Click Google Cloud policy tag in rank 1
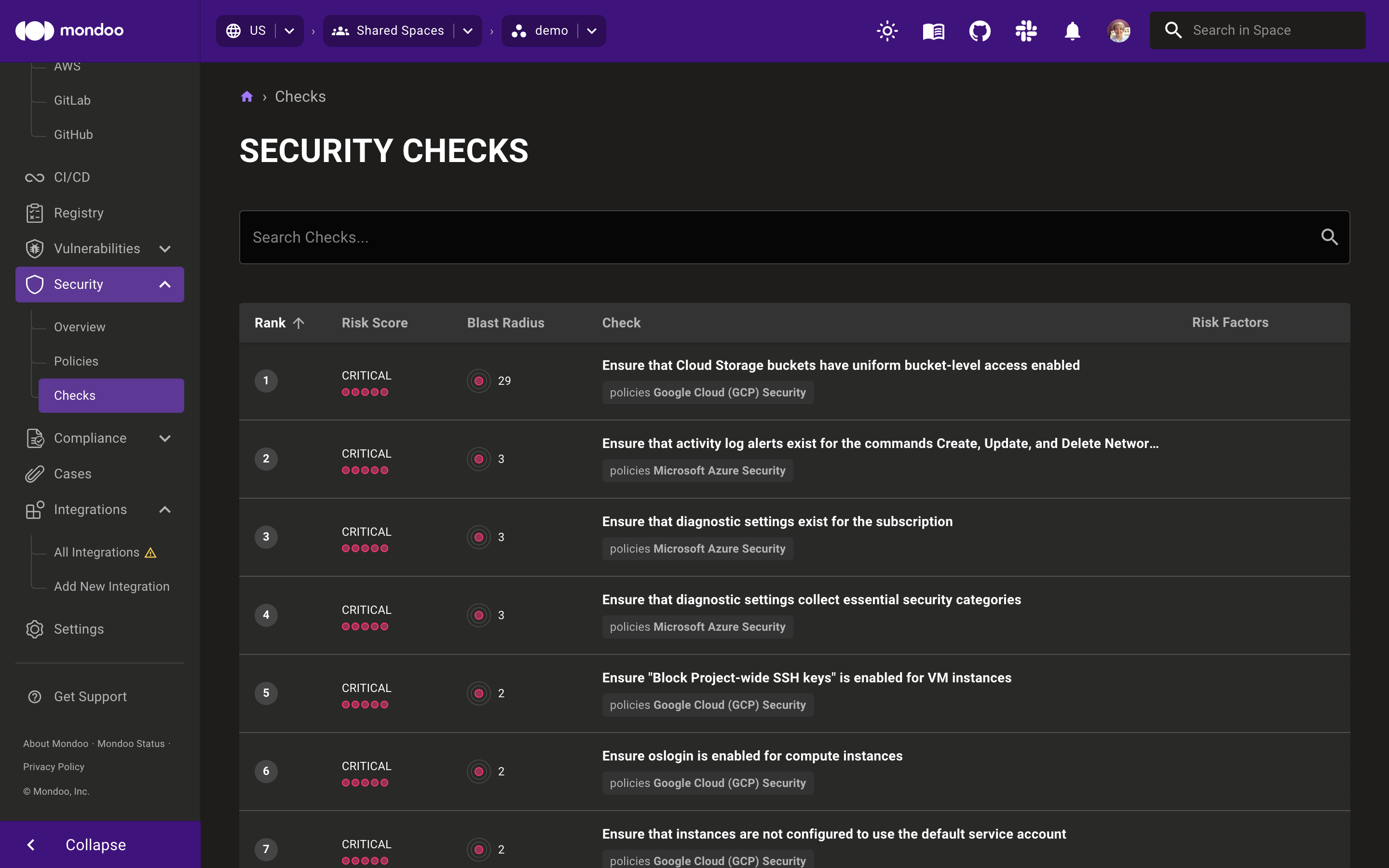The image size is (1389, 868). tap(708, 393)
